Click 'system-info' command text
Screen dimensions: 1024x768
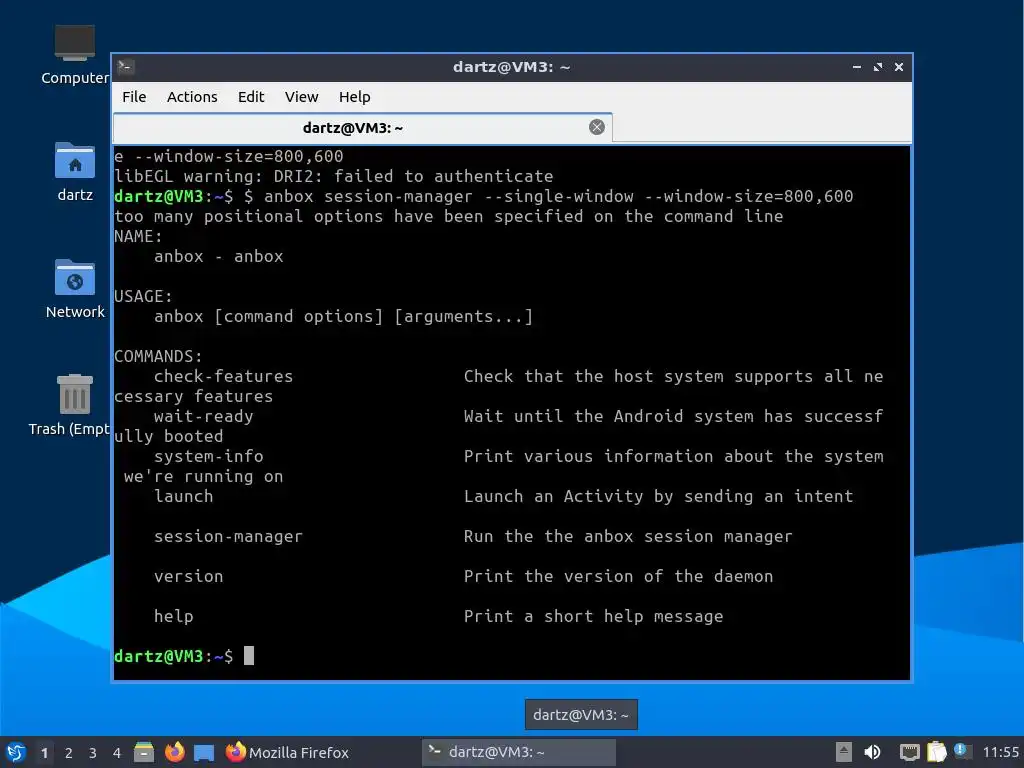[208, 456]
